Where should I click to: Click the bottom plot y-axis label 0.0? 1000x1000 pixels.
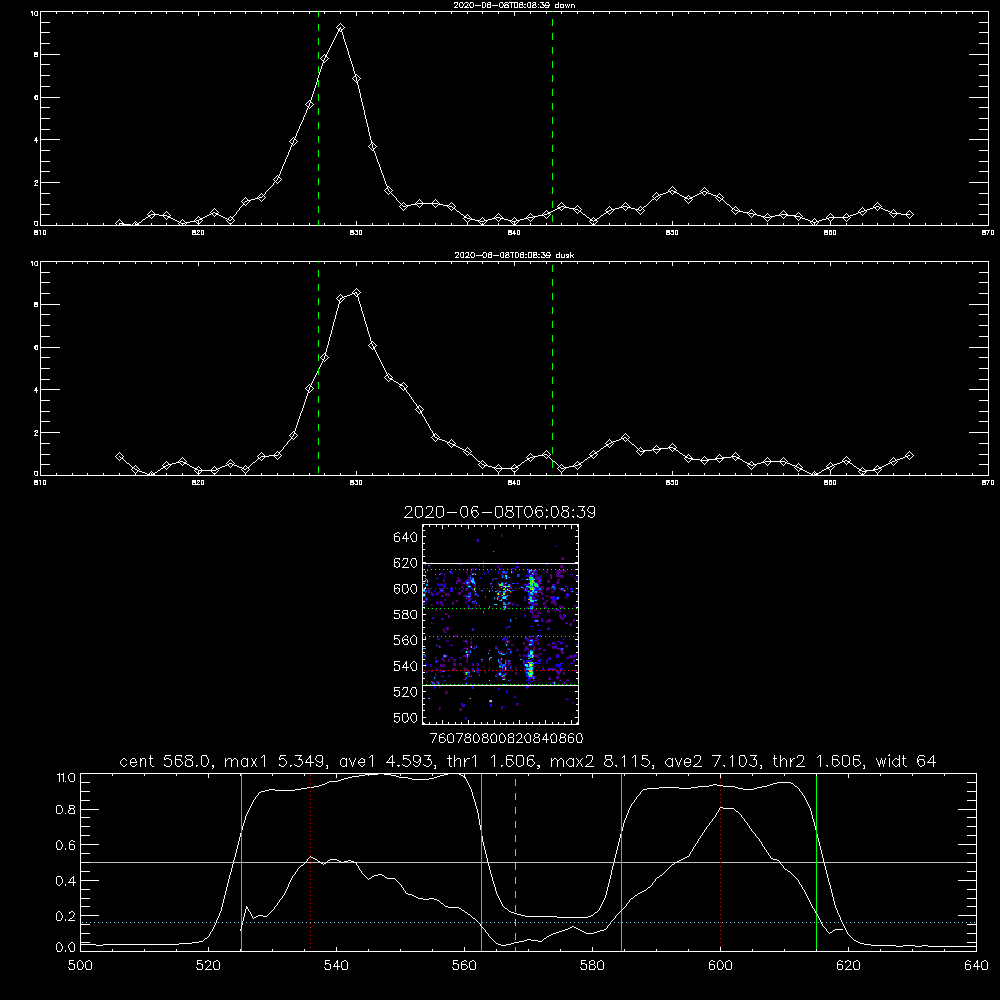pos(66,948)
